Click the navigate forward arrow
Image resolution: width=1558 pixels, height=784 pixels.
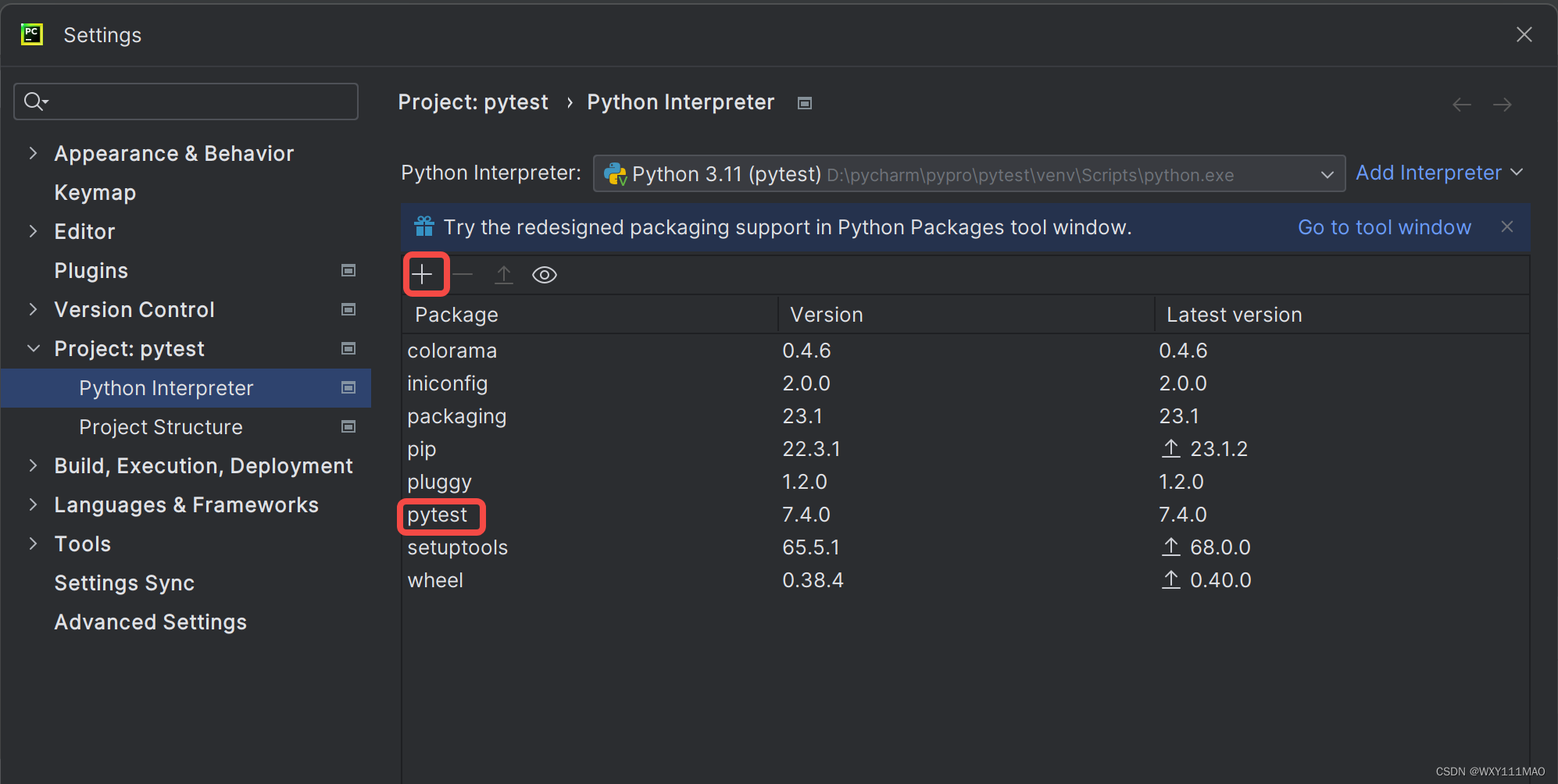(1502, 105)
